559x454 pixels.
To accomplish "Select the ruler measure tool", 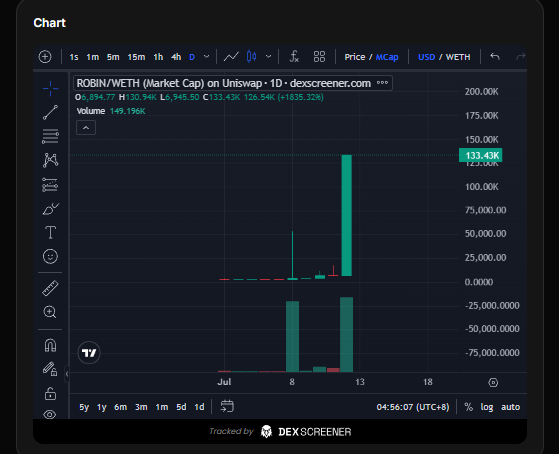I will (50, 288).
